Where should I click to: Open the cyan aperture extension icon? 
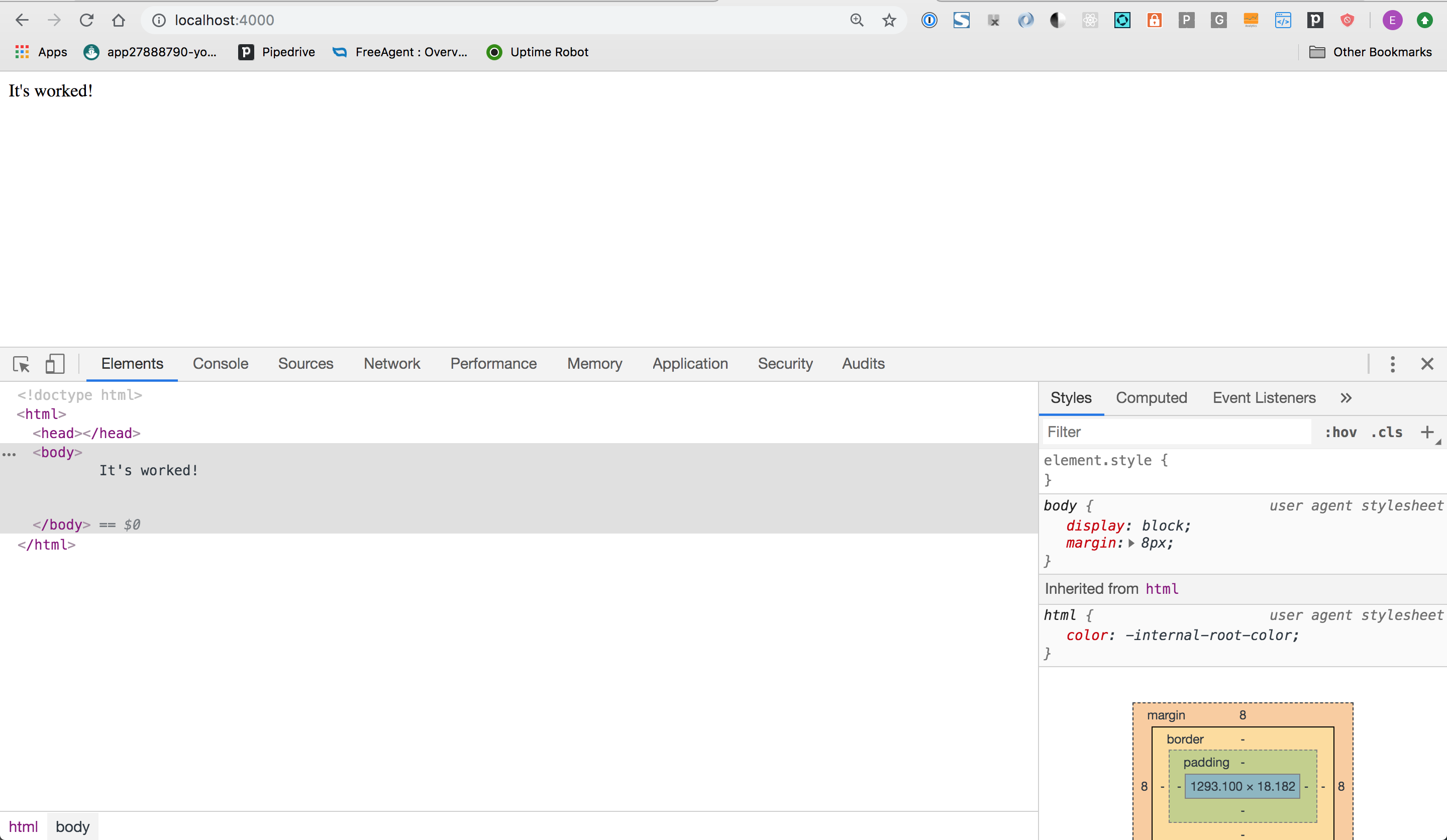1122,20
